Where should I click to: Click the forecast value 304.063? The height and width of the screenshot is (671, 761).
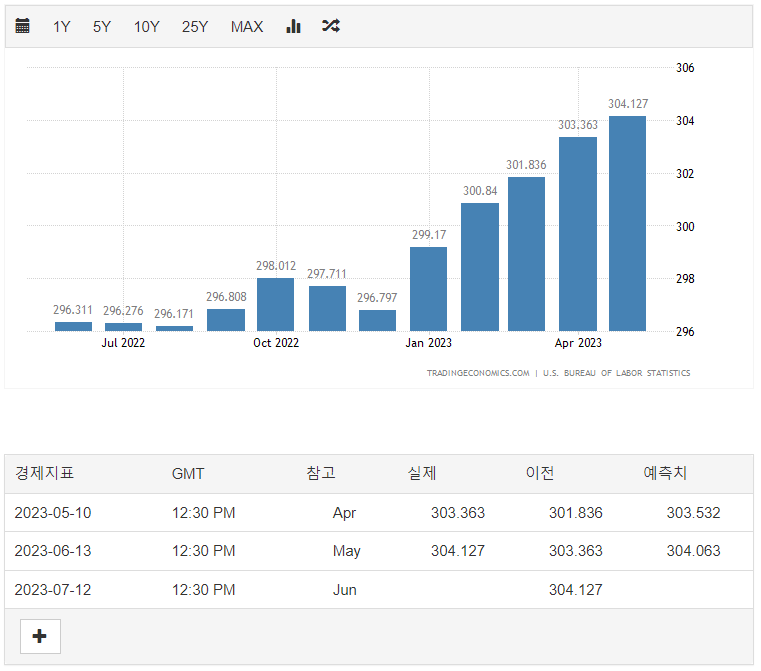(x=694, y=551)
